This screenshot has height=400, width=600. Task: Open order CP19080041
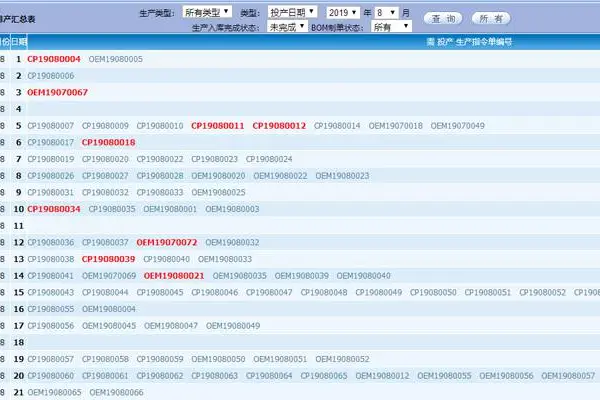51,276
